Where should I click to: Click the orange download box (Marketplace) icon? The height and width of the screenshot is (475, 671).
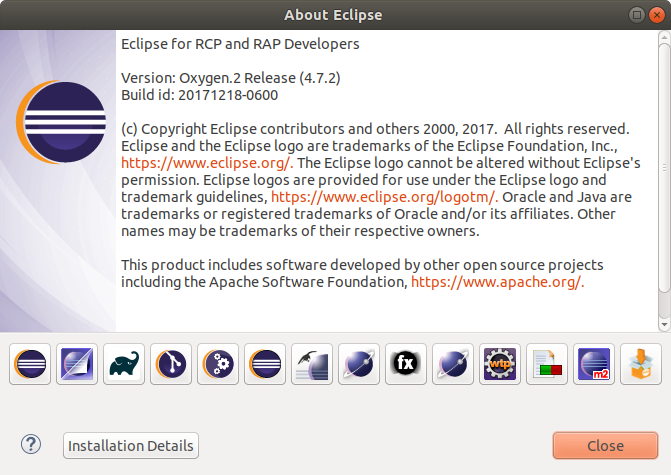641,364
